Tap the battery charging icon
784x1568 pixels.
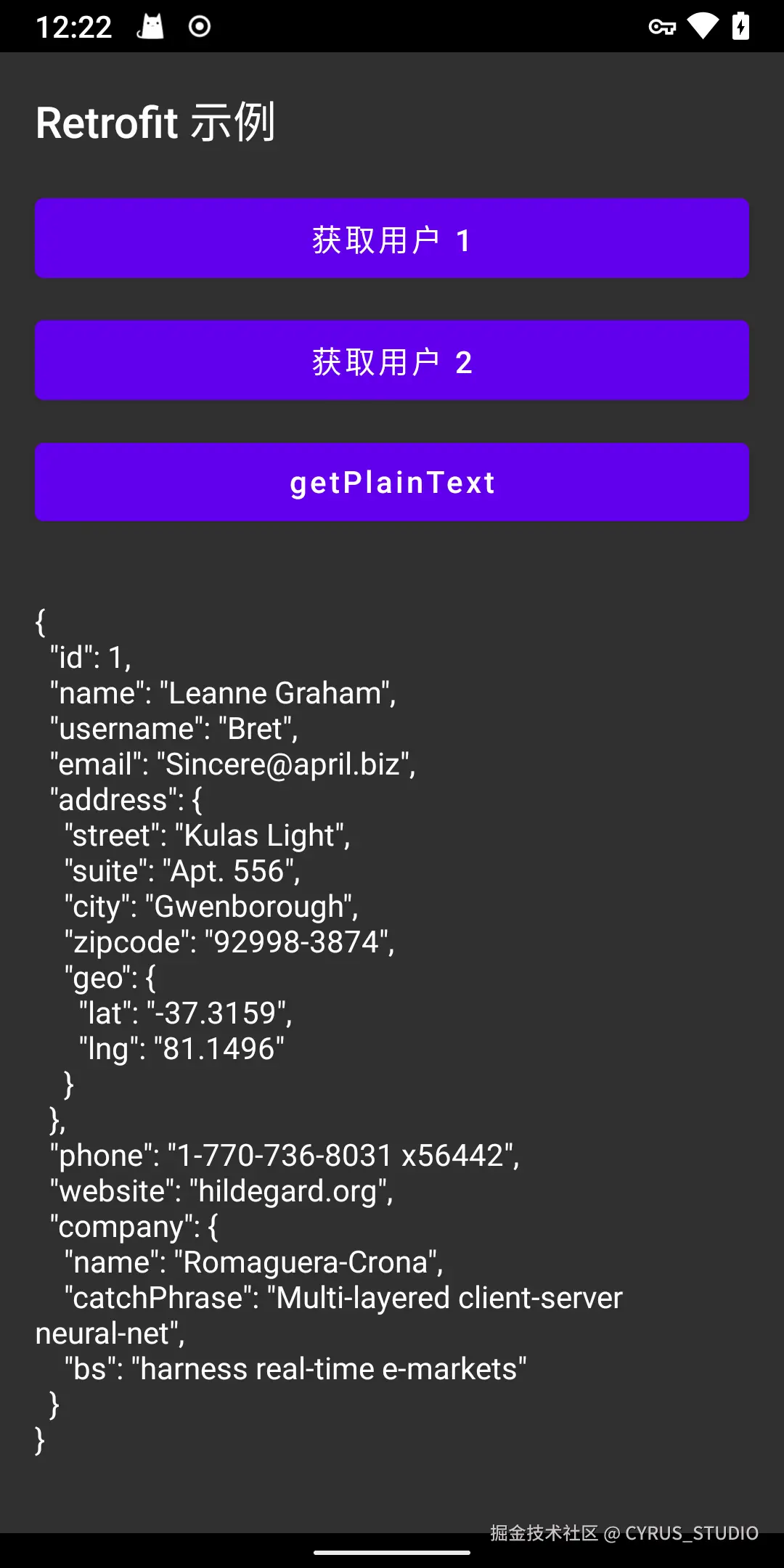740,27
